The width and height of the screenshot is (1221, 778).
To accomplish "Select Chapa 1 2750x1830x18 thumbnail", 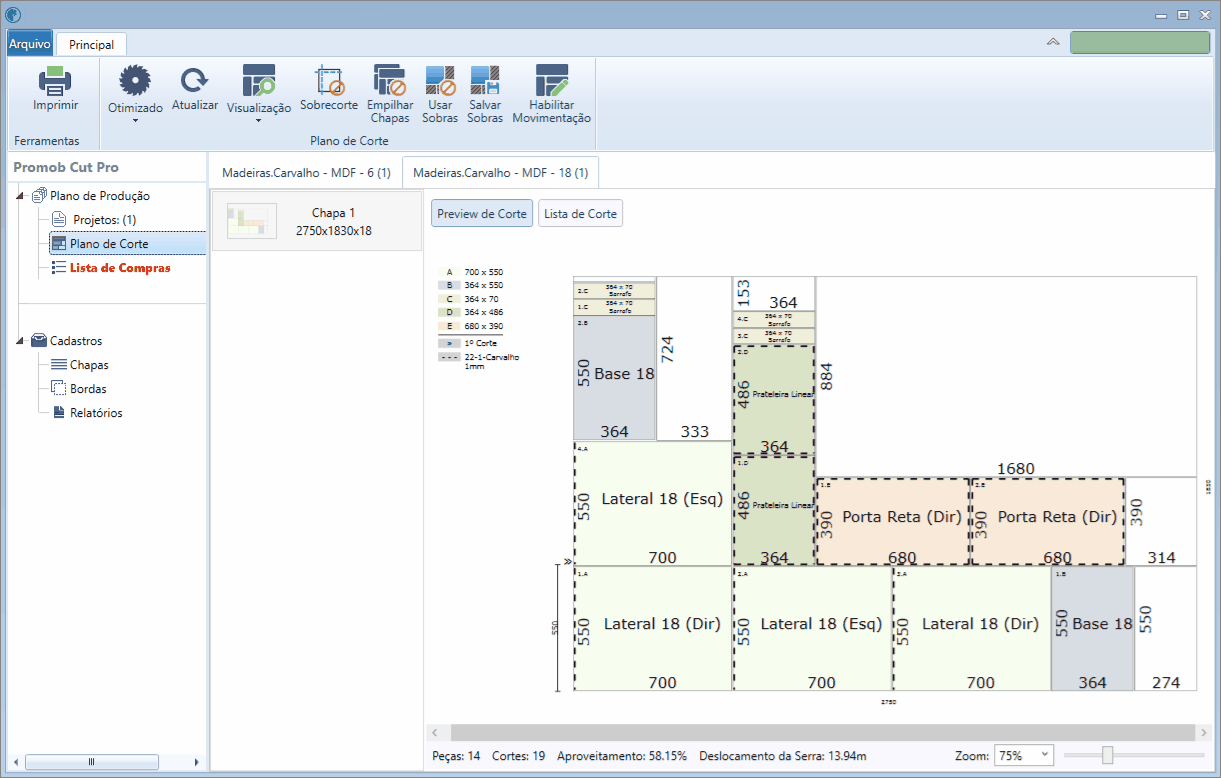I will coord(317,222).
